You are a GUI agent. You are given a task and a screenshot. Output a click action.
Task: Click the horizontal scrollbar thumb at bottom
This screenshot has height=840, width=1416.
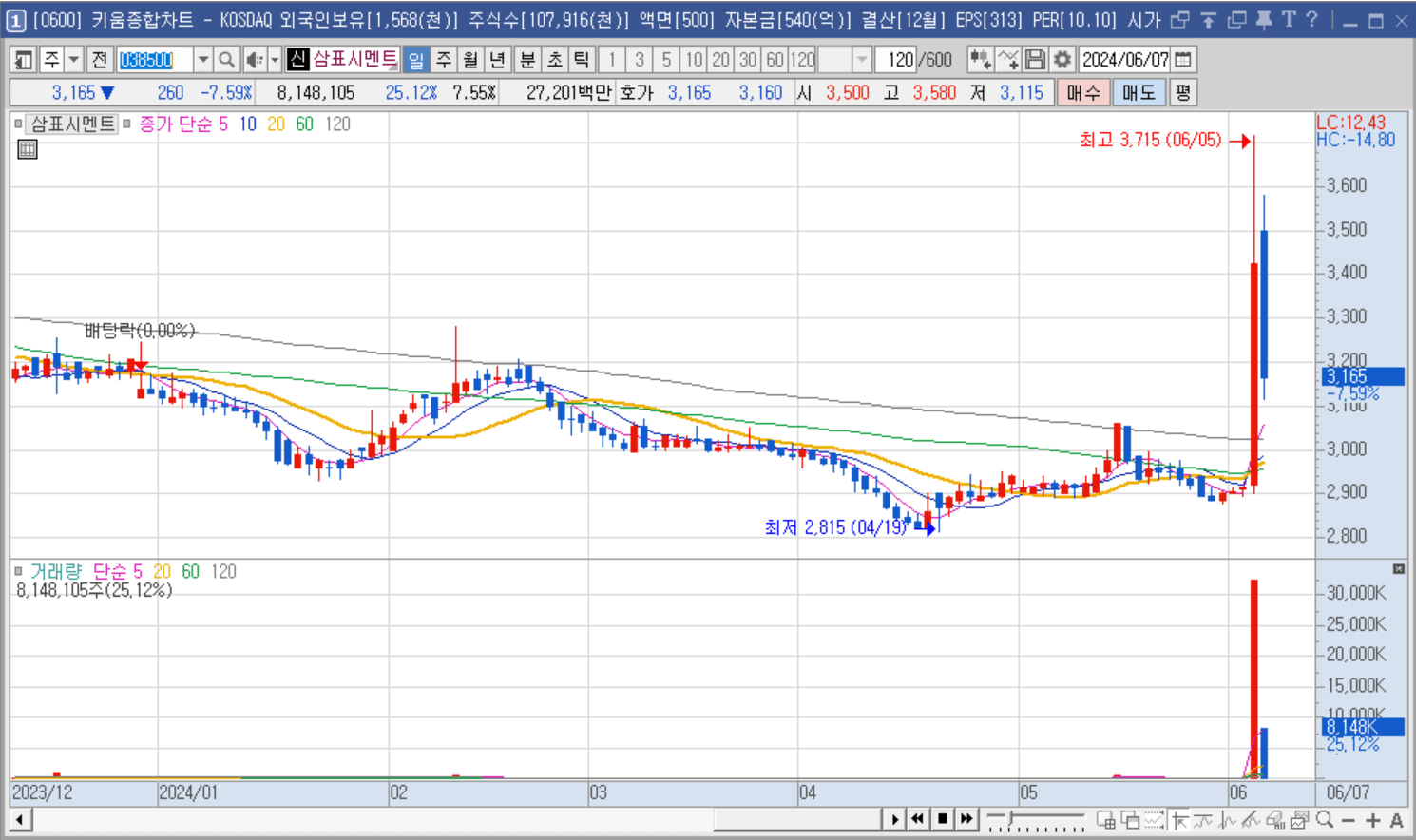(796, 820)
